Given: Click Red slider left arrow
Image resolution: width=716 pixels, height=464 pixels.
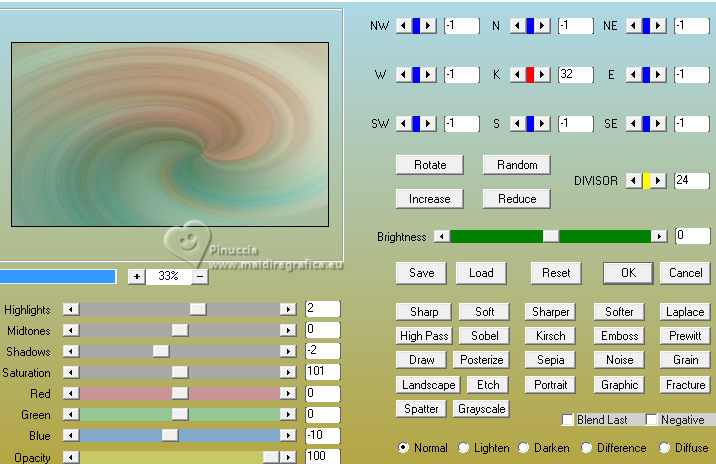Looking at the screenshot, I should click(71, 393).
